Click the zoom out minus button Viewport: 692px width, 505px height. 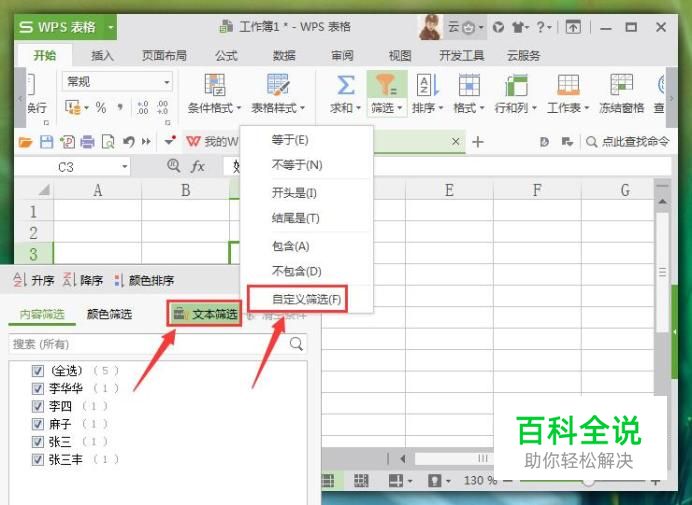[x=508, y=480]
